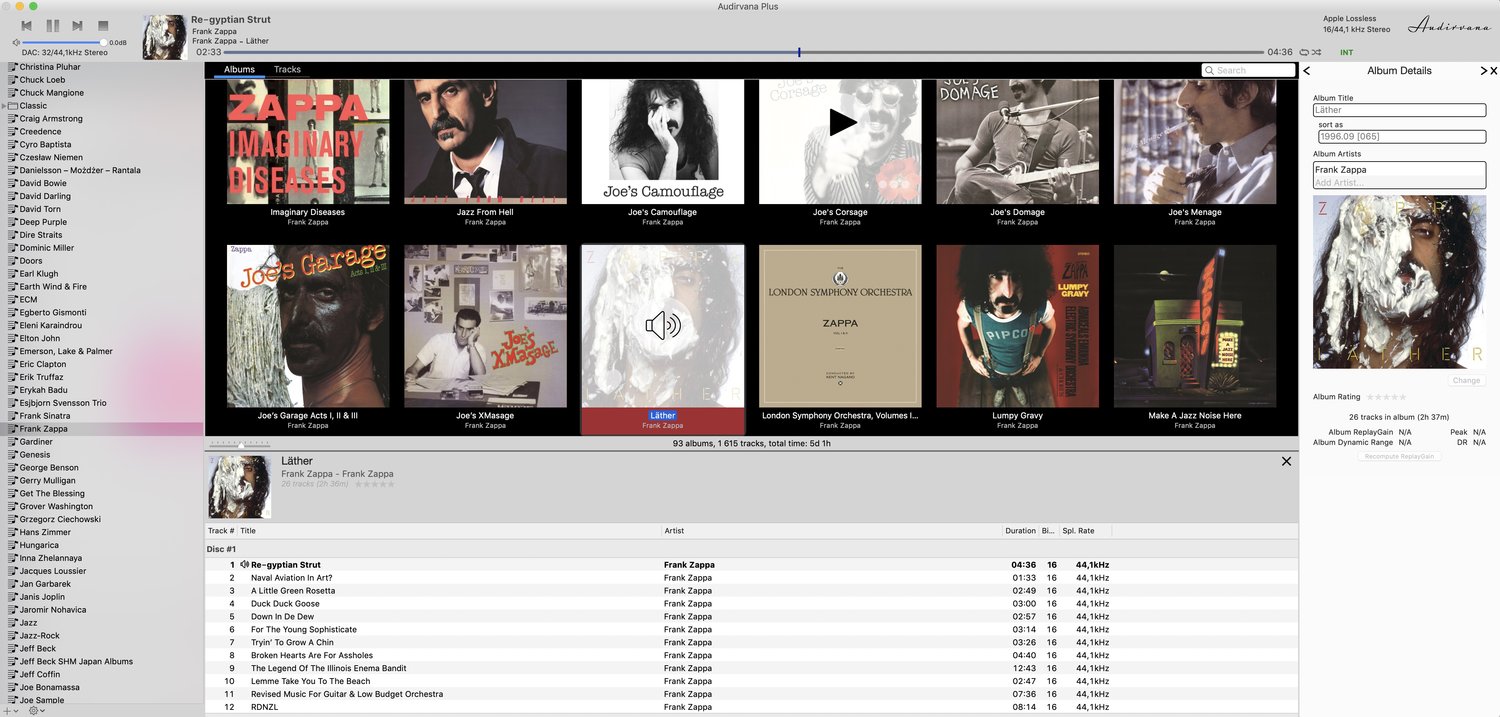Select the Lumpy Gravy album cover
Viewport: 1500px width, 717px height.
coord(1017,326)
